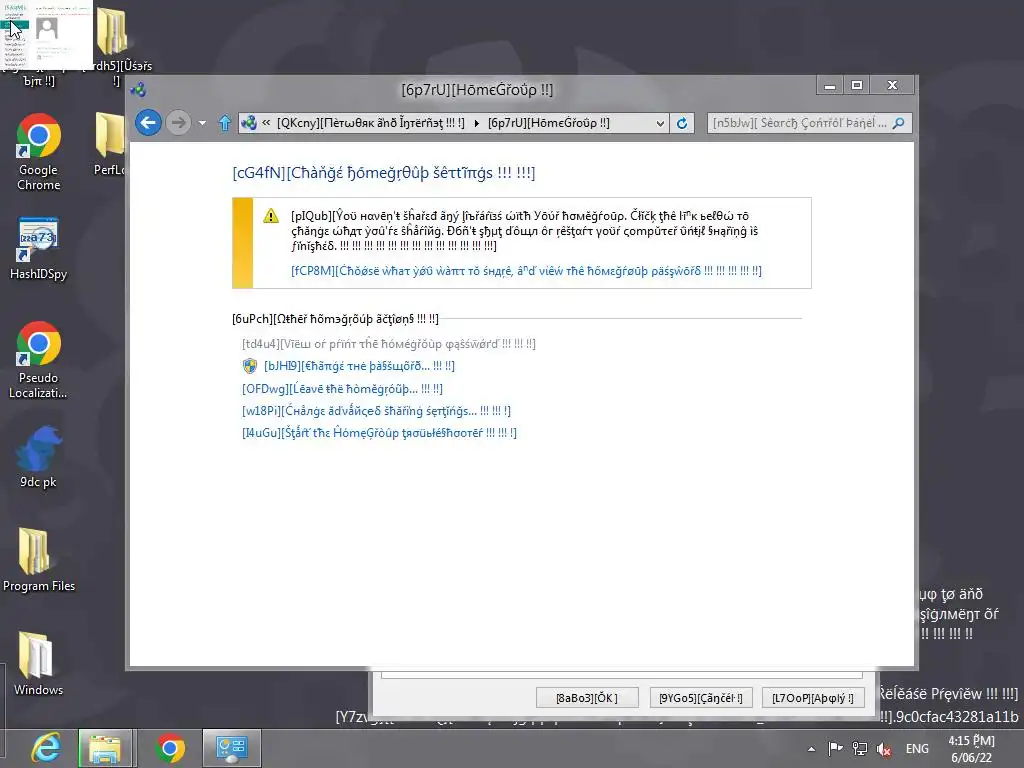Open the Windows desktop folder
The height and width of the screenshot is (768, 1024).
[x=39, y=664]
